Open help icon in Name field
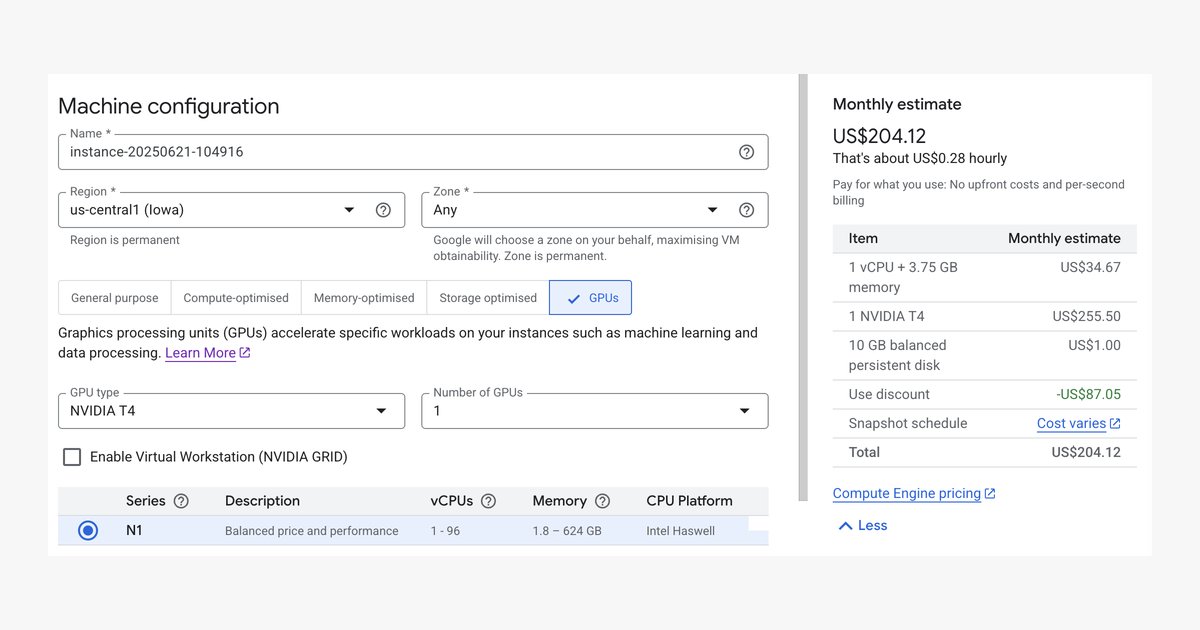1200x630 pixels. coord(746,152)
